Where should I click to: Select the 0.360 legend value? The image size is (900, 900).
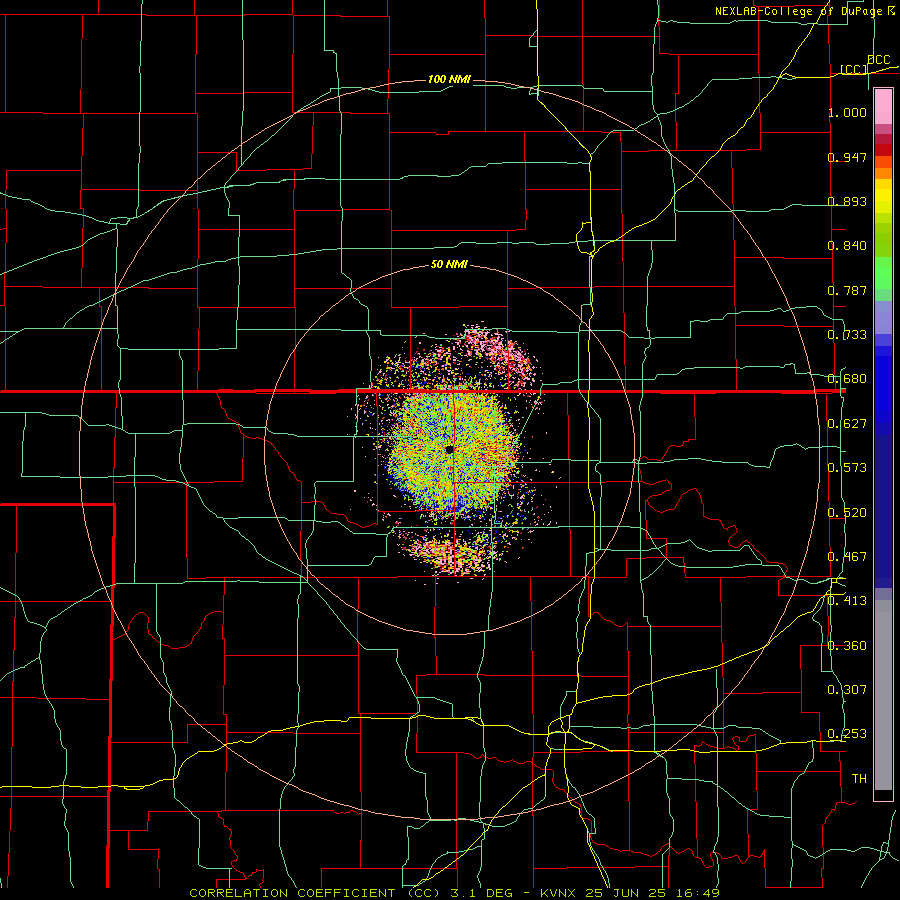(x=847, y=646)
